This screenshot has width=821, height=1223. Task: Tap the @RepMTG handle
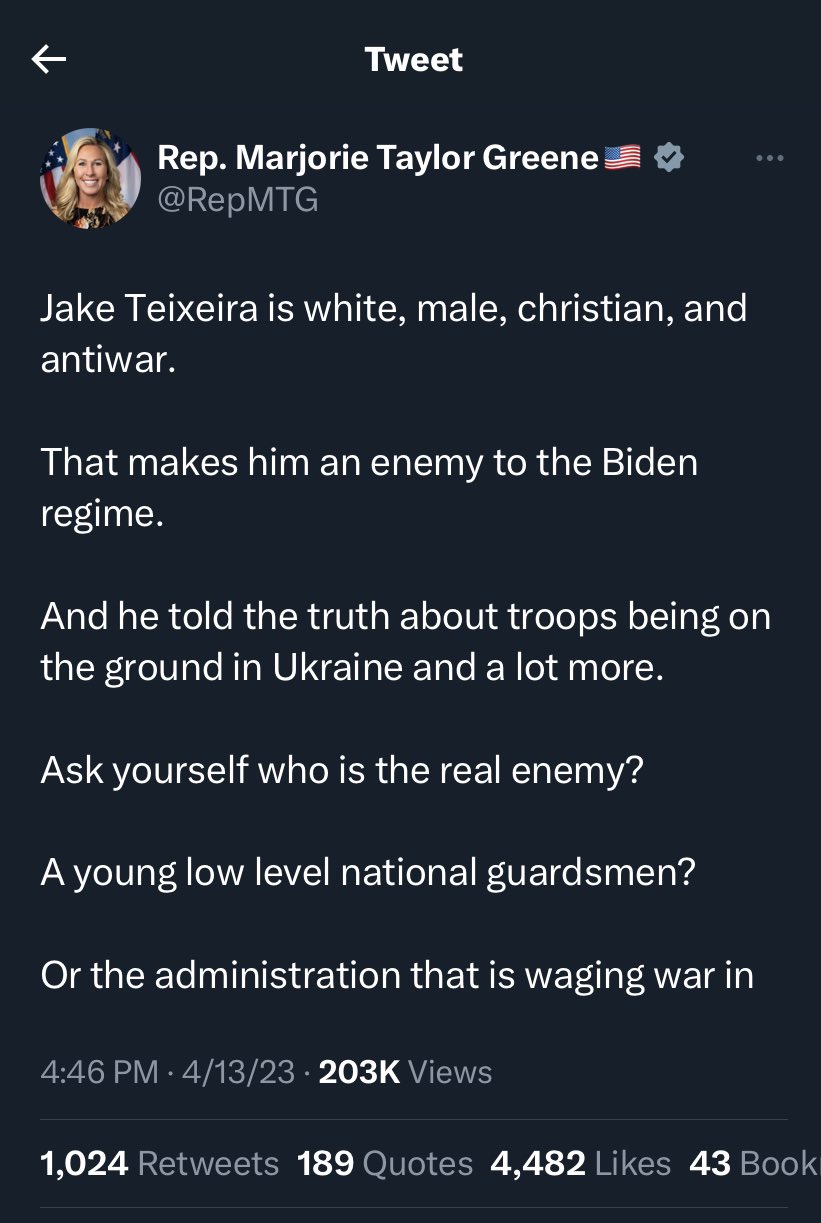[238, 200]
